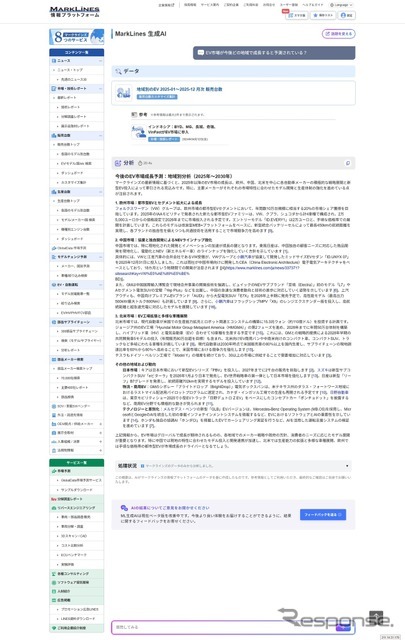The width and height of the screenshot is (405, 640).
Task: Click the 販売台数 section icon
Action: click(53, 135)
